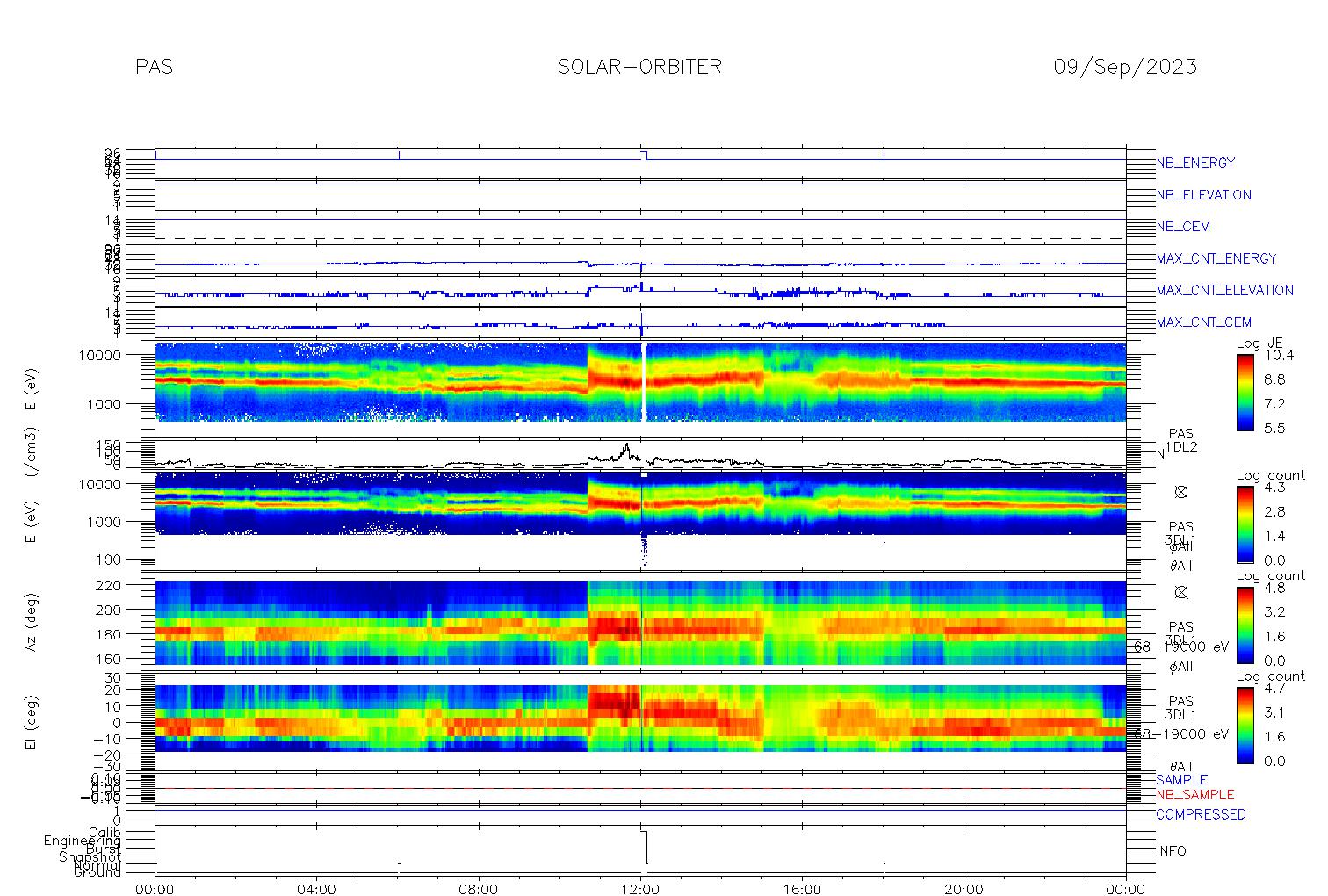
Task: Click the SOLAR-ORBITER title
Action: pos(639,67)
